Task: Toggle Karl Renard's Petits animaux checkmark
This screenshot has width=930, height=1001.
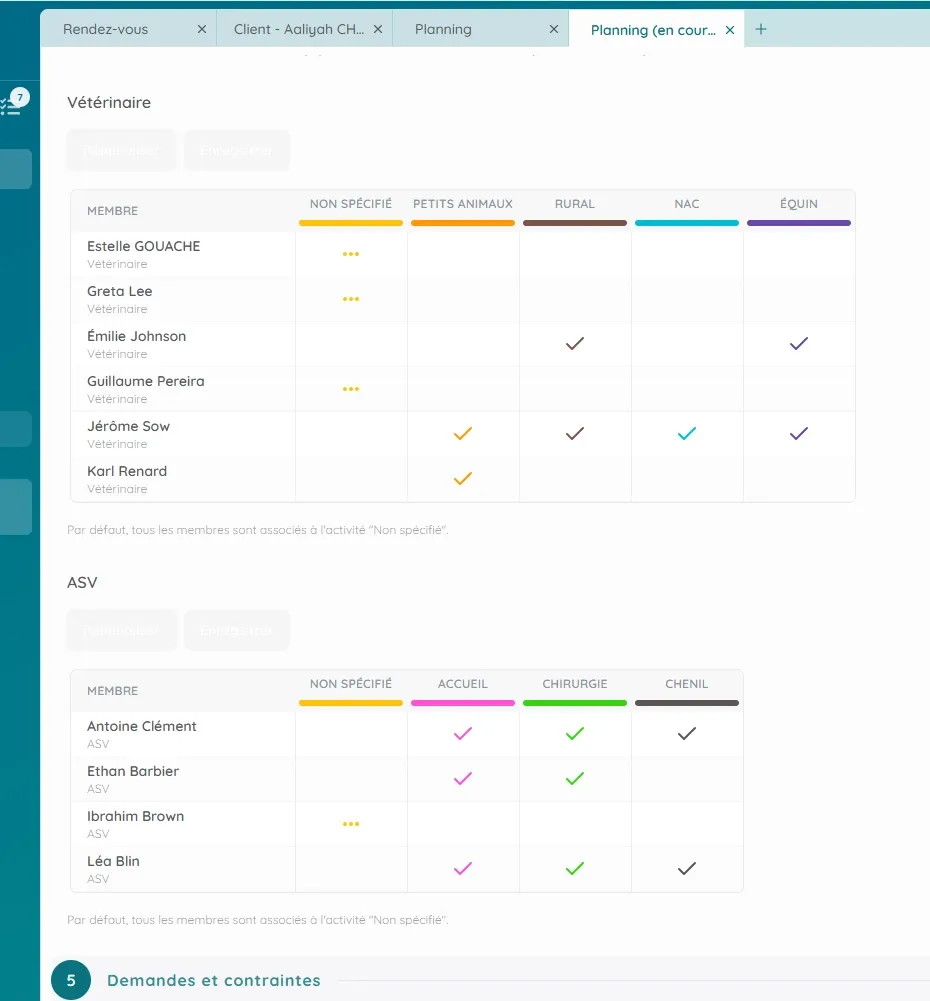Action: coord(462,478)
